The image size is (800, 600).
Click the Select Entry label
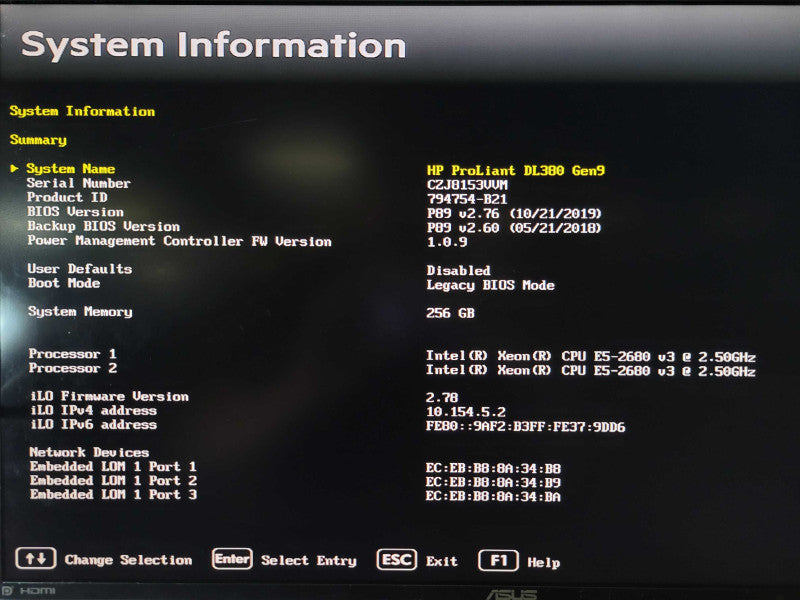309,560
